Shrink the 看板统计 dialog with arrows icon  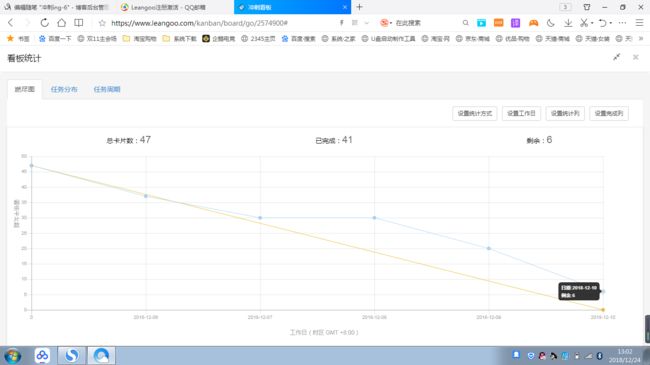pyautogui.click(x=616, y=57)
